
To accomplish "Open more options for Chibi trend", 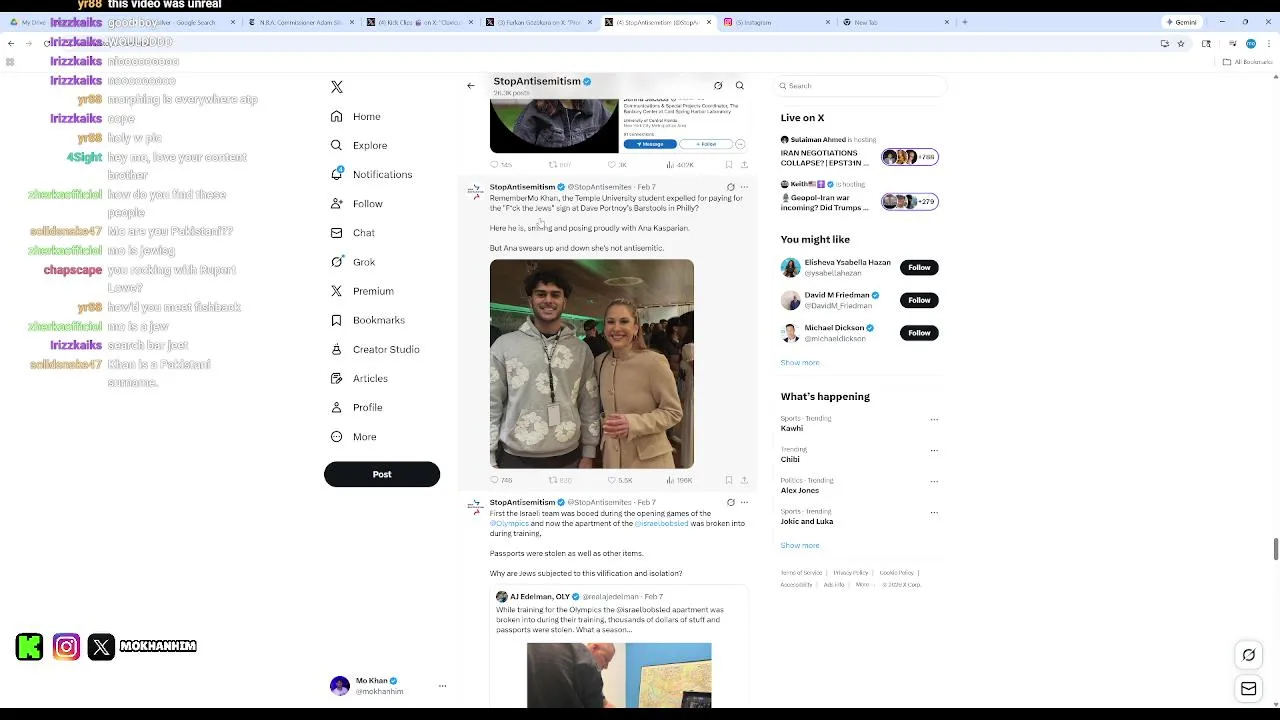I will [934, 450].
